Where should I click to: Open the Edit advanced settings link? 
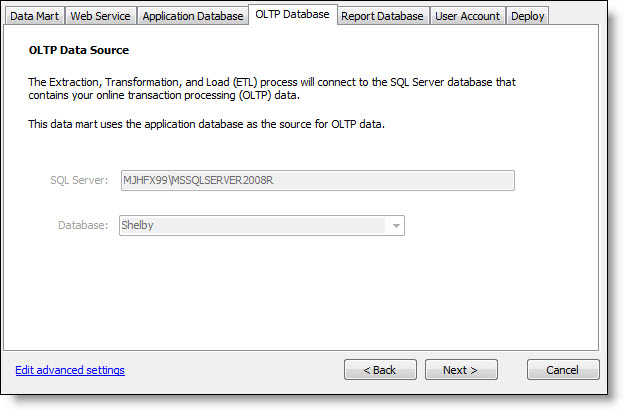[x=70, y=370]
